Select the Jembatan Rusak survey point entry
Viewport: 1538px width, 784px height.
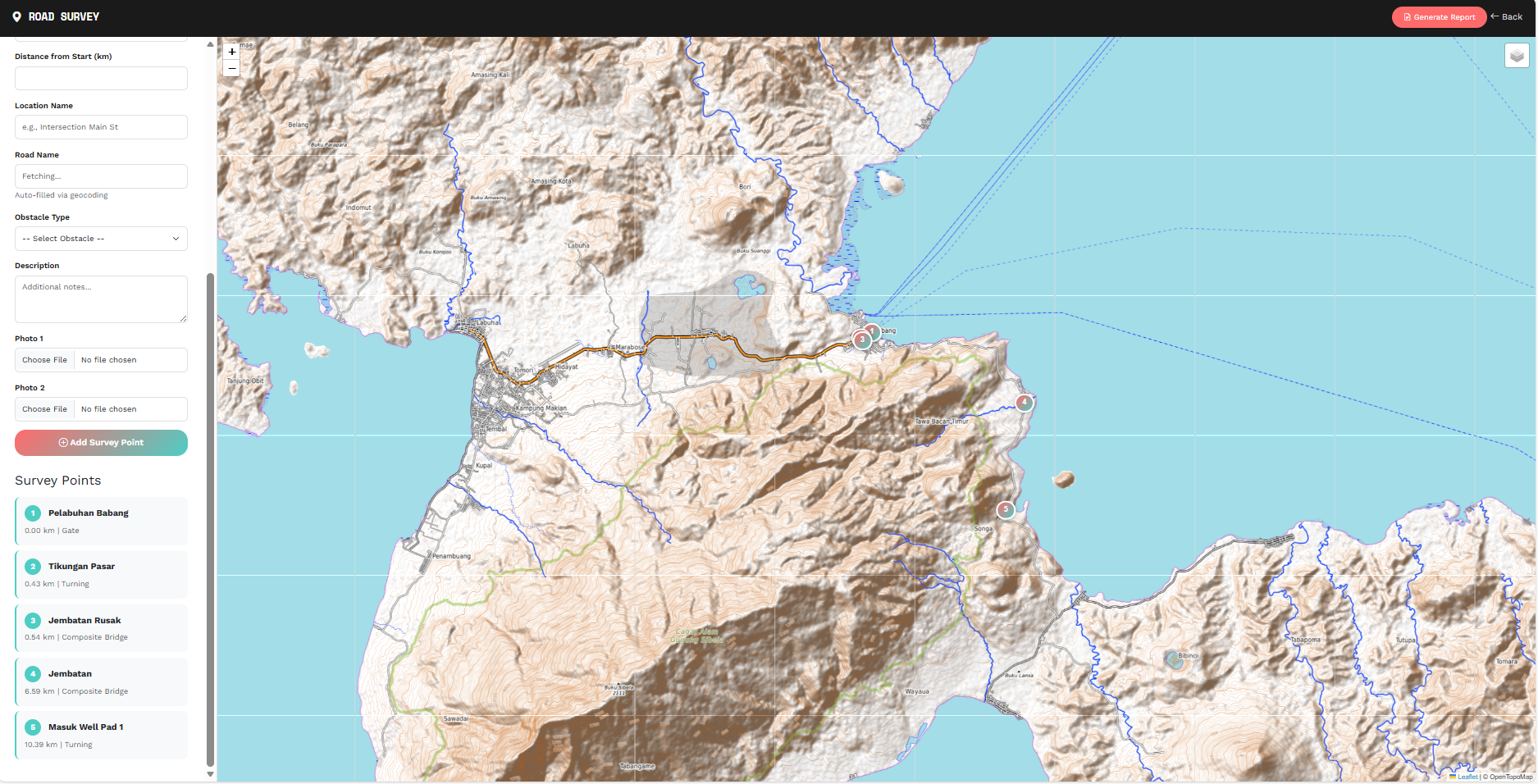pos(101,628)
